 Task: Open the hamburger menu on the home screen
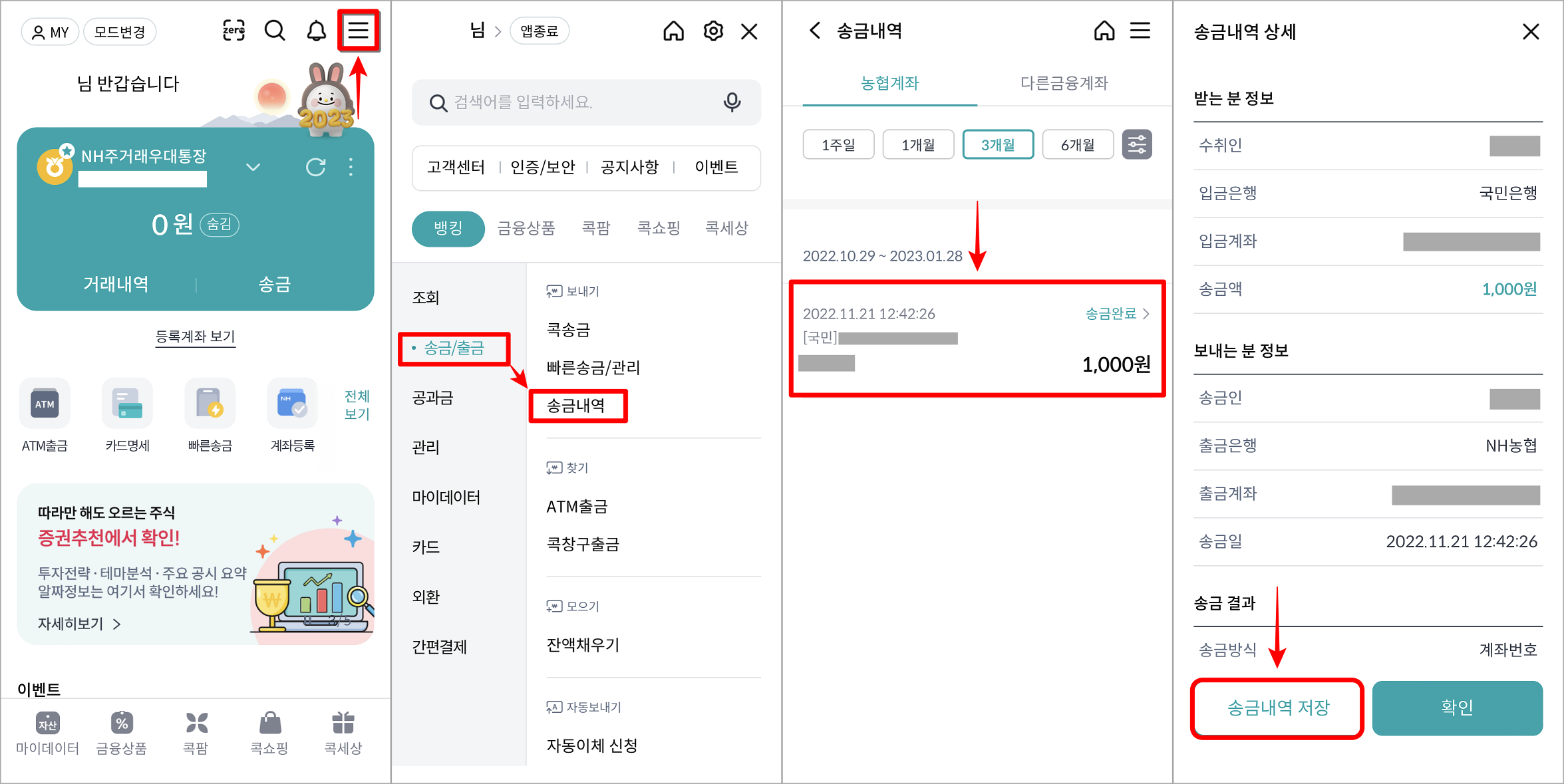pyautogui.click(x=358, y=31)
